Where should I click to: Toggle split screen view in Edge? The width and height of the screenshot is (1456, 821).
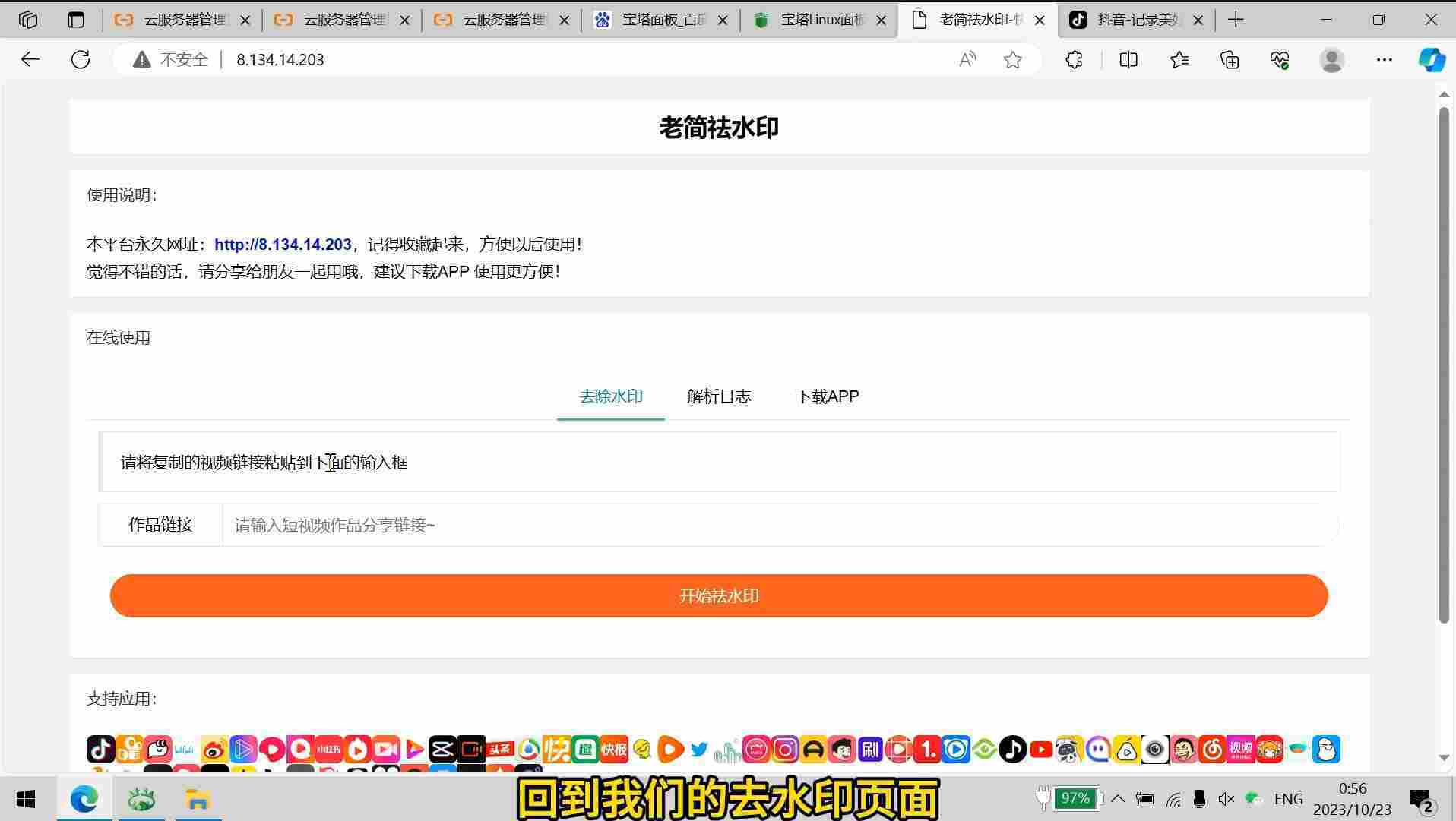pos(1128,59)
